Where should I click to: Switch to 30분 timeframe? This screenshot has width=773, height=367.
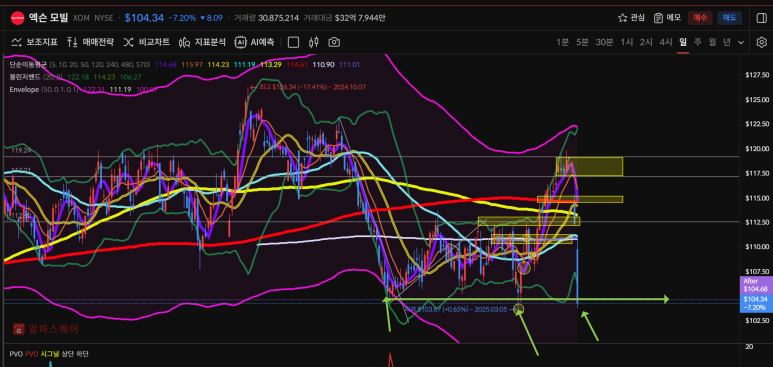click(x=604, y=42)
